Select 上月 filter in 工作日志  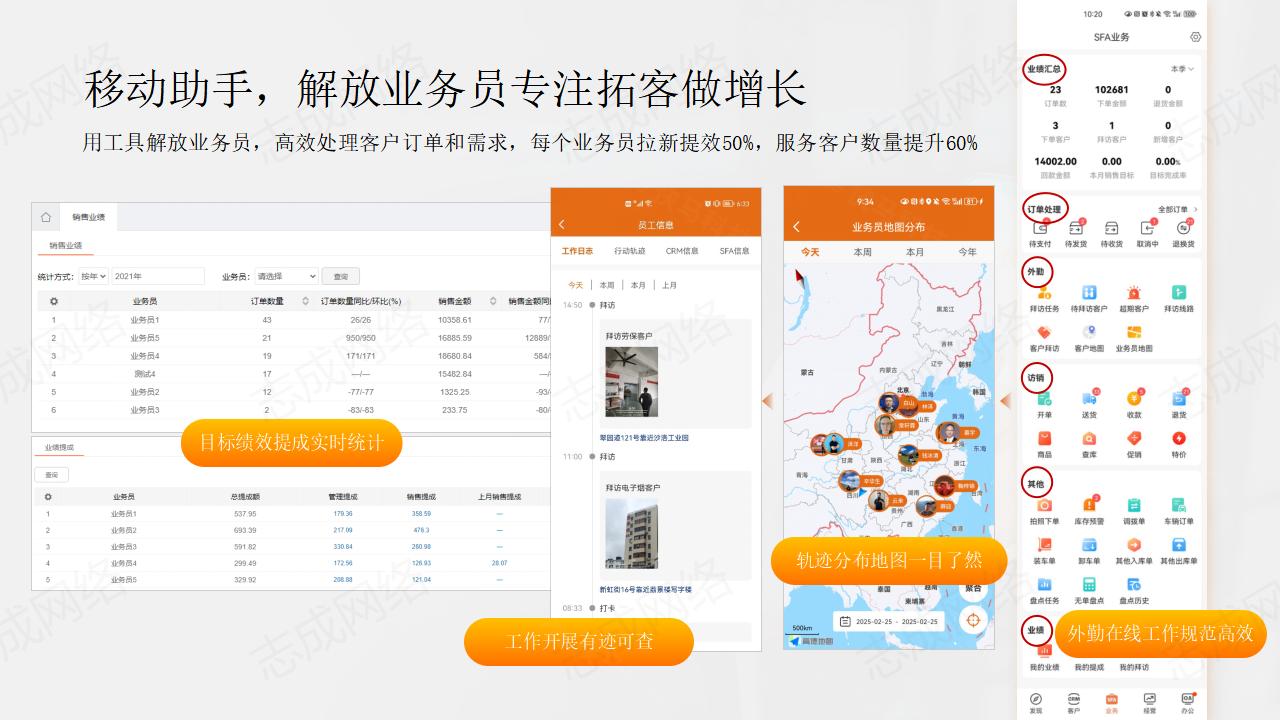669,285
